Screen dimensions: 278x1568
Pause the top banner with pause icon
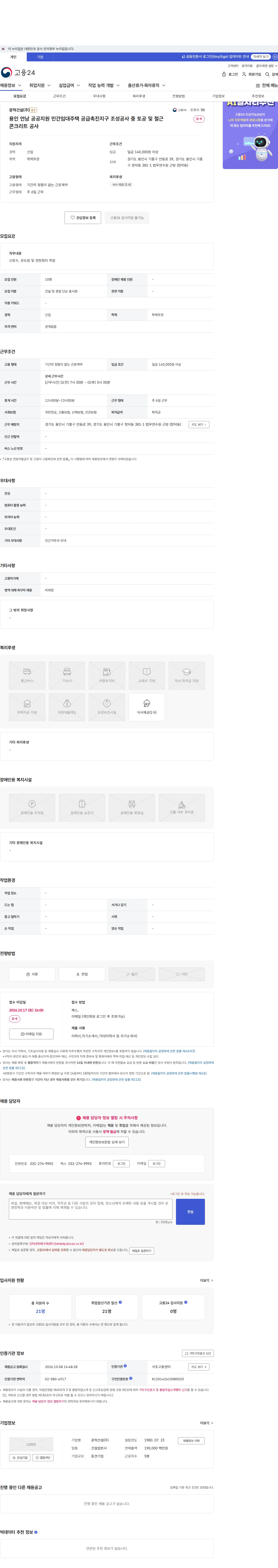click(x=275, y=57)
